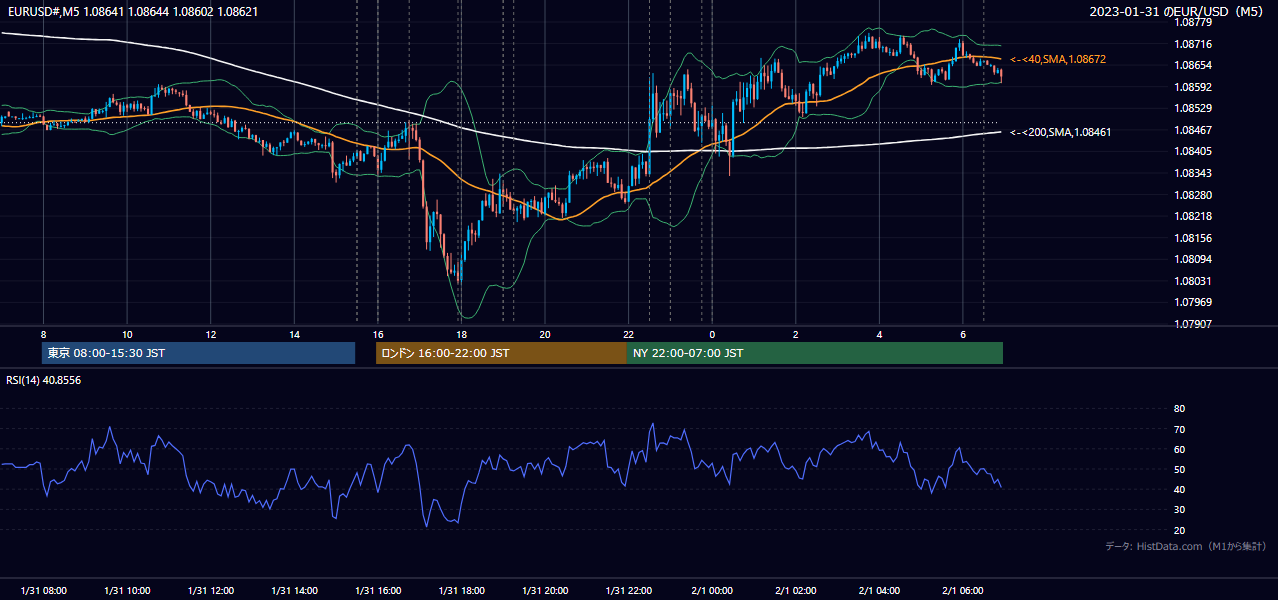Select the 200 SMA 1.08461 white label
The height and width of the screenshot is (600, 1278).
pyautogui.click(x=1061, y=132)
